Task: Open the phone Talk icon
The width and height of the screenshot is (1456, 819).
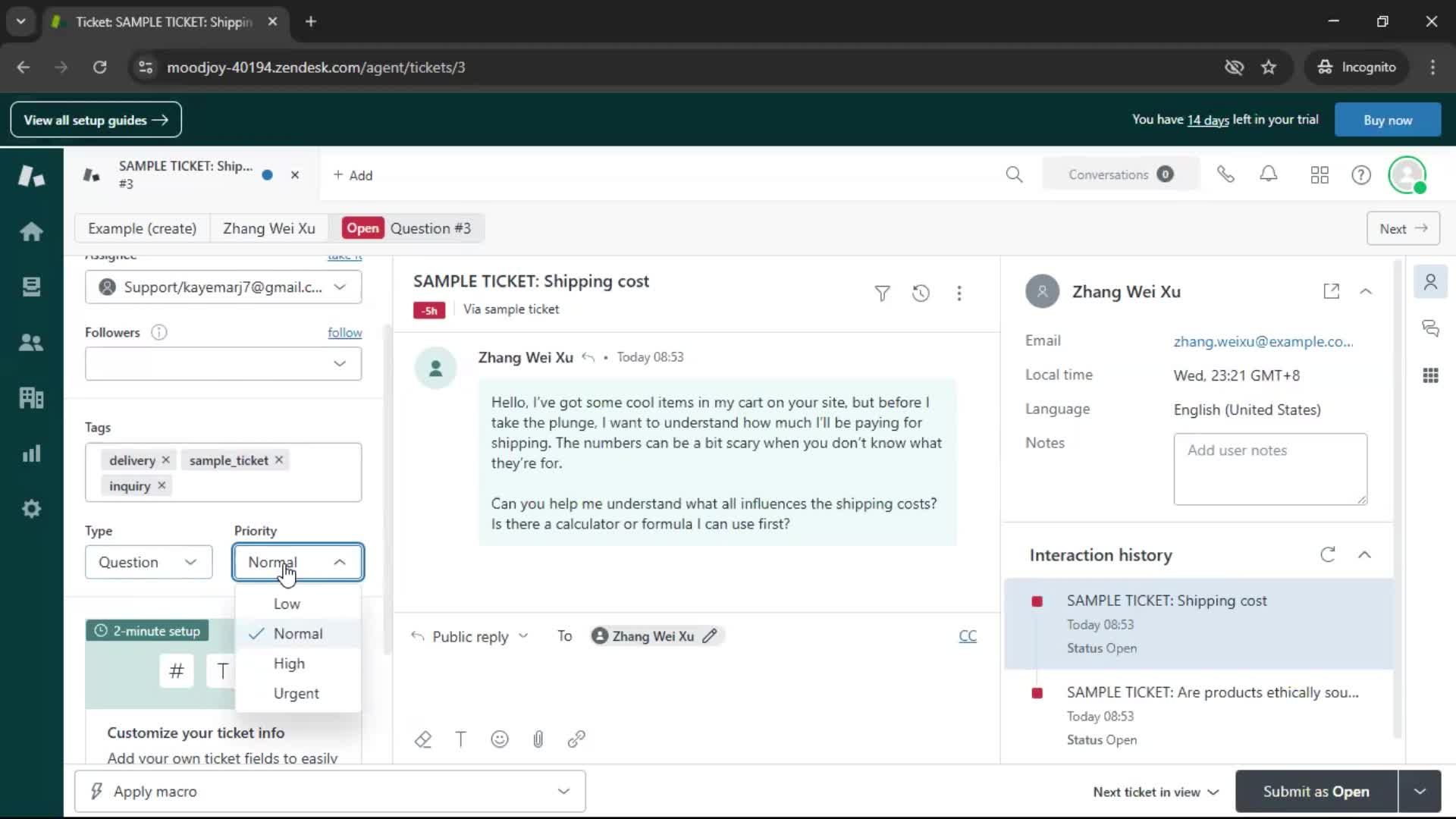Action: (x=1225, y=174)
